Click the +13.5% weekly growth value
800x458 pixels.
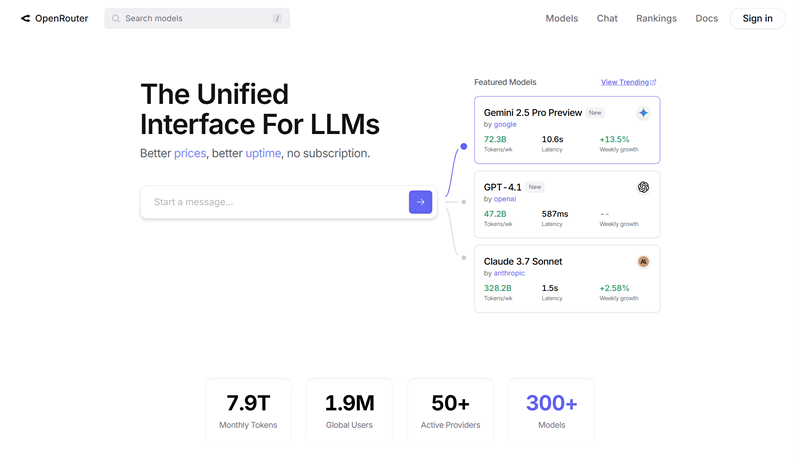(x=614, y=139)
